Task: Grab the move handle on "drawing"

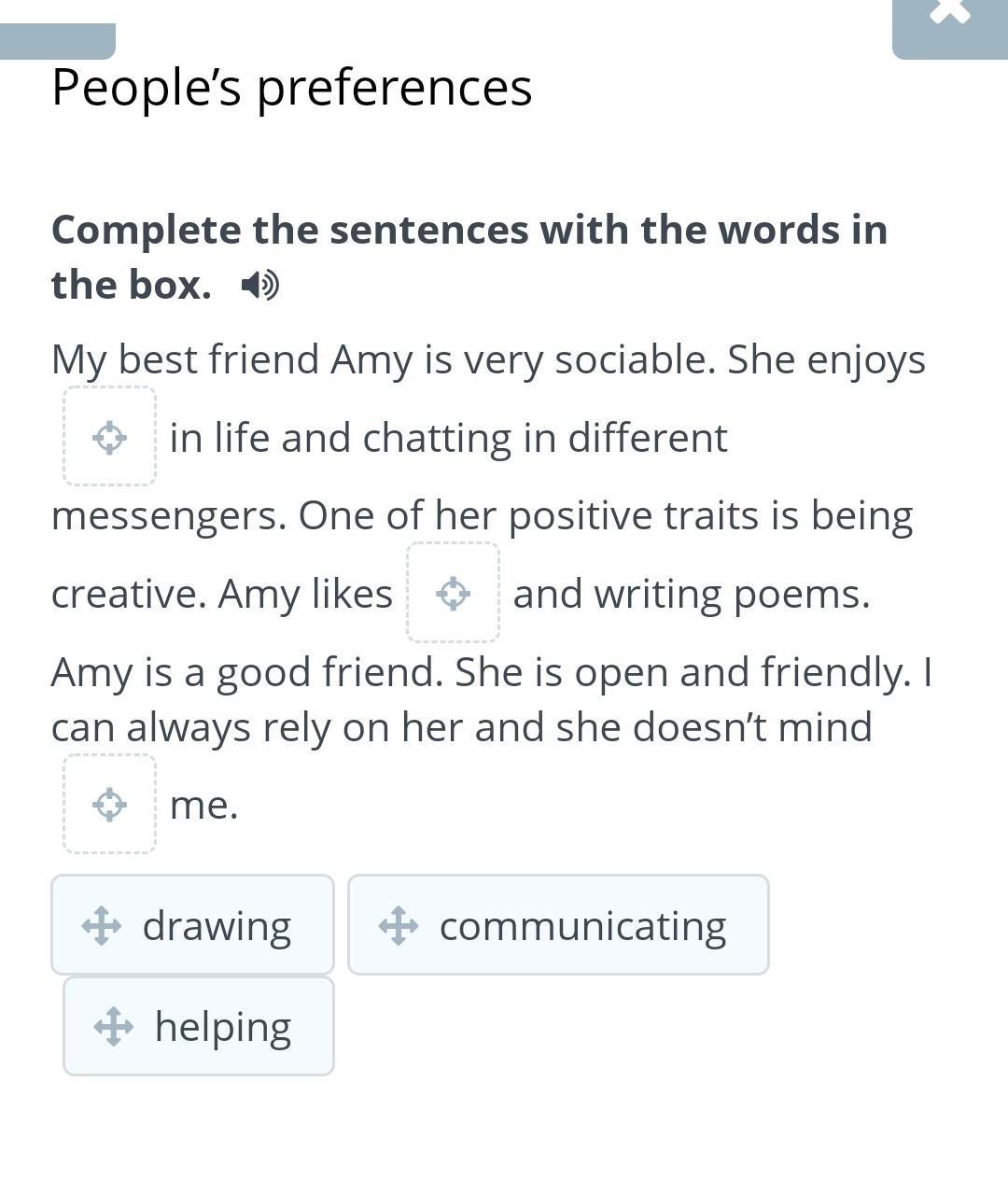Action: [101, 926]
